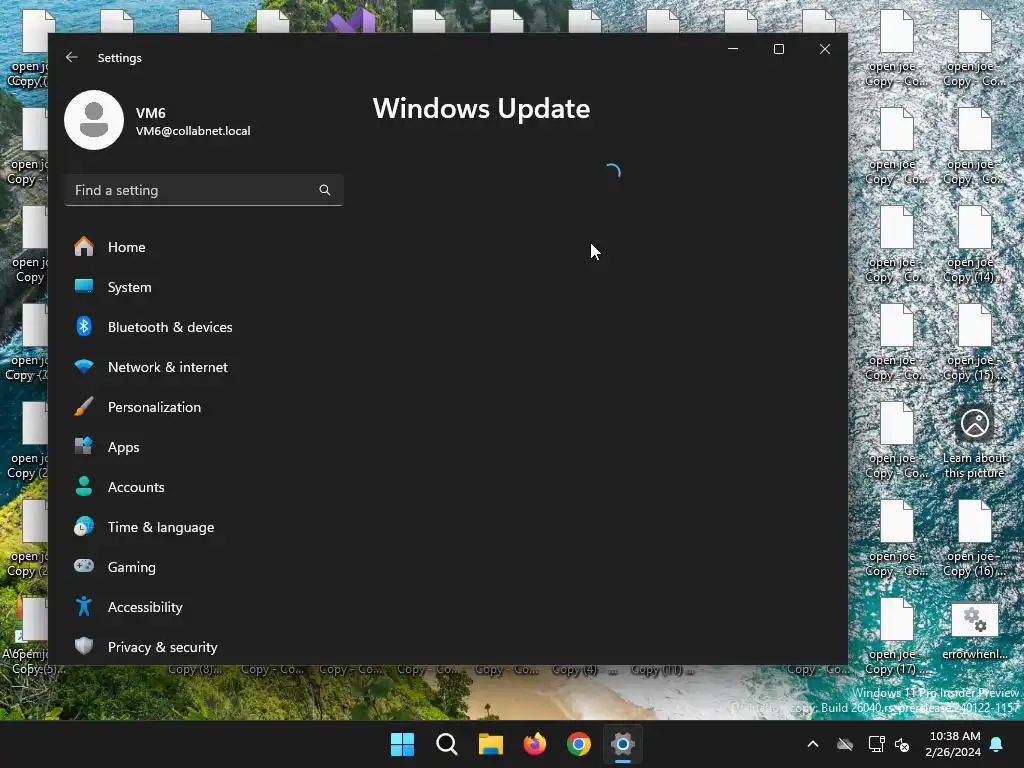
Task: Select the errorwhenl... desktop file
Action: 974,631
